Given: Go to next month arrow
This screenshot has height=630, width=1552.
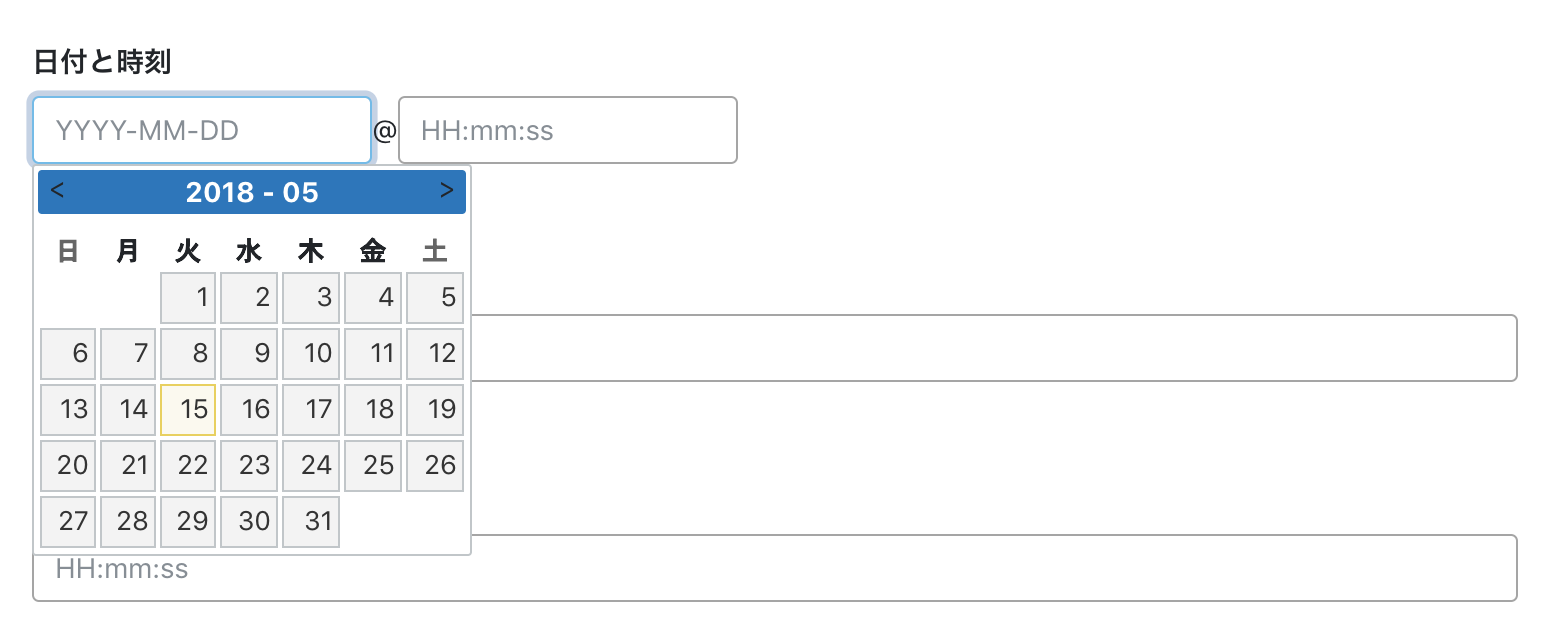Looking at the screenshot, I should tap(446, 191).
